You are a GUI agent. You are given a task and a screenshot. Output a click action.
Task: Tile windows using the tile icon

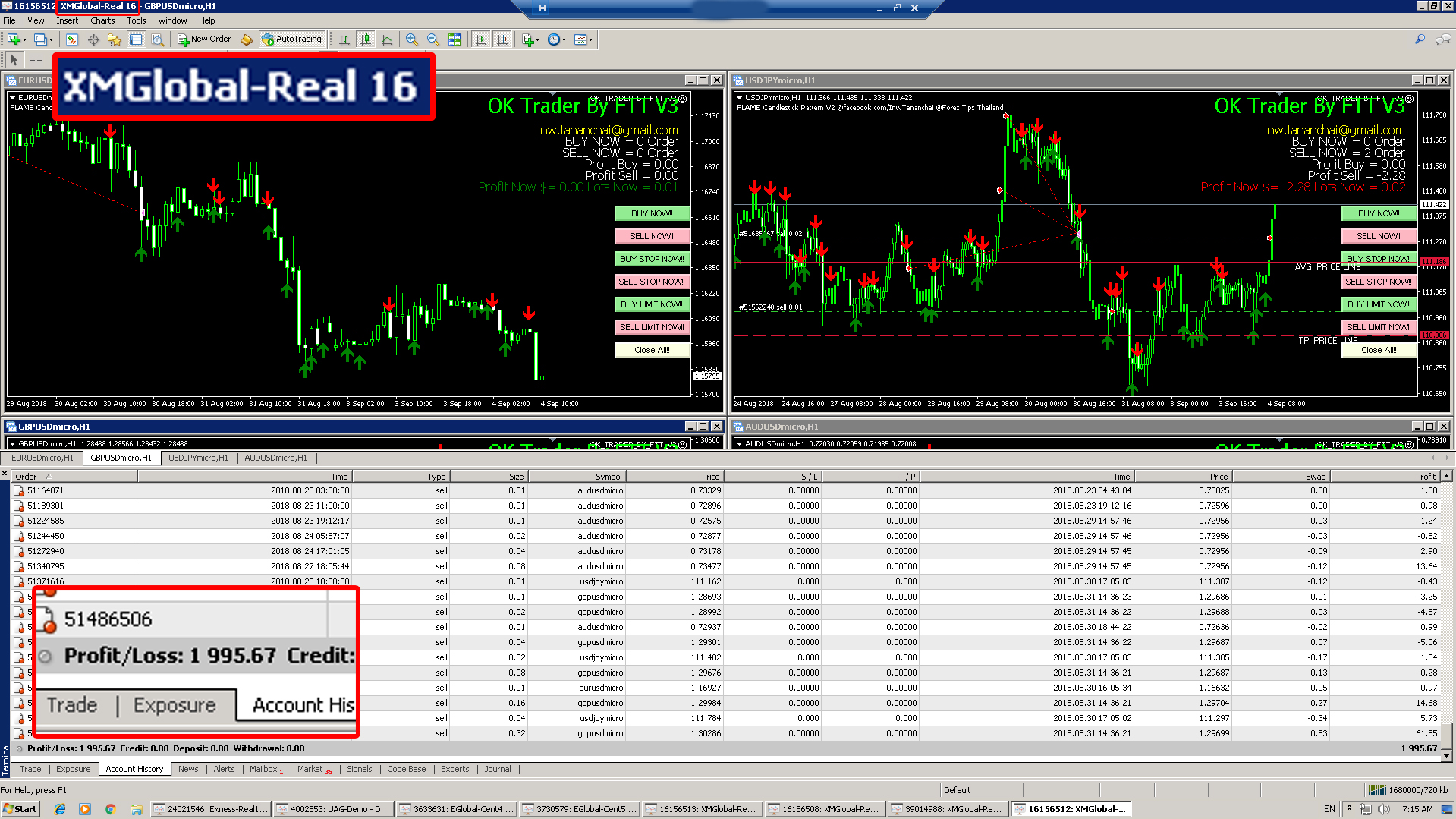pos(454,39)
